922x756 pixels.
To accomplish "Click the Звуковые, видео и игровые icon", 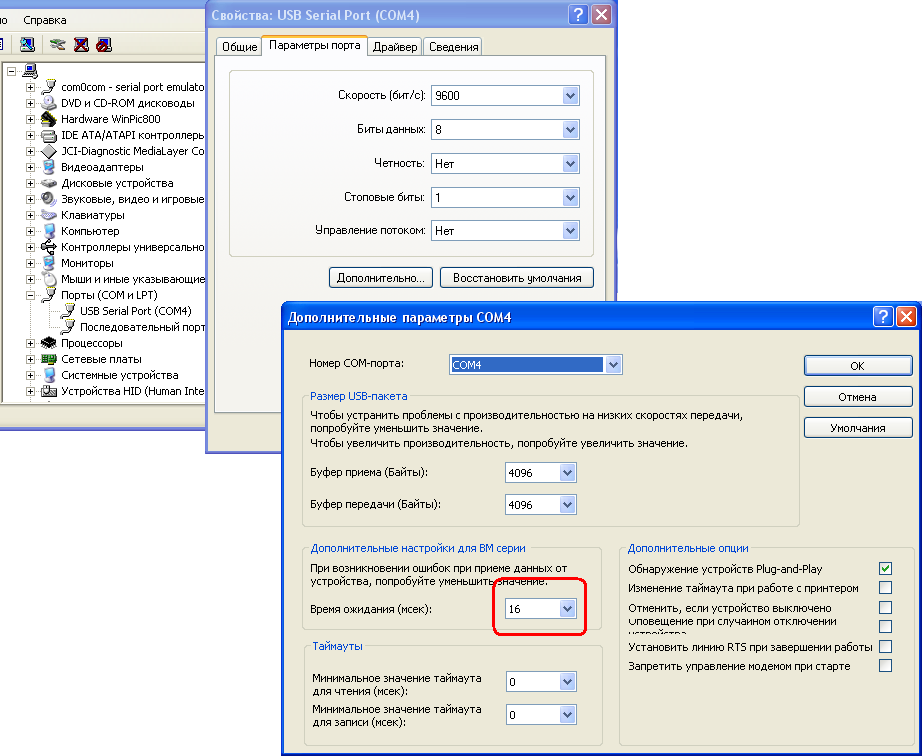I will coord(49,199).
